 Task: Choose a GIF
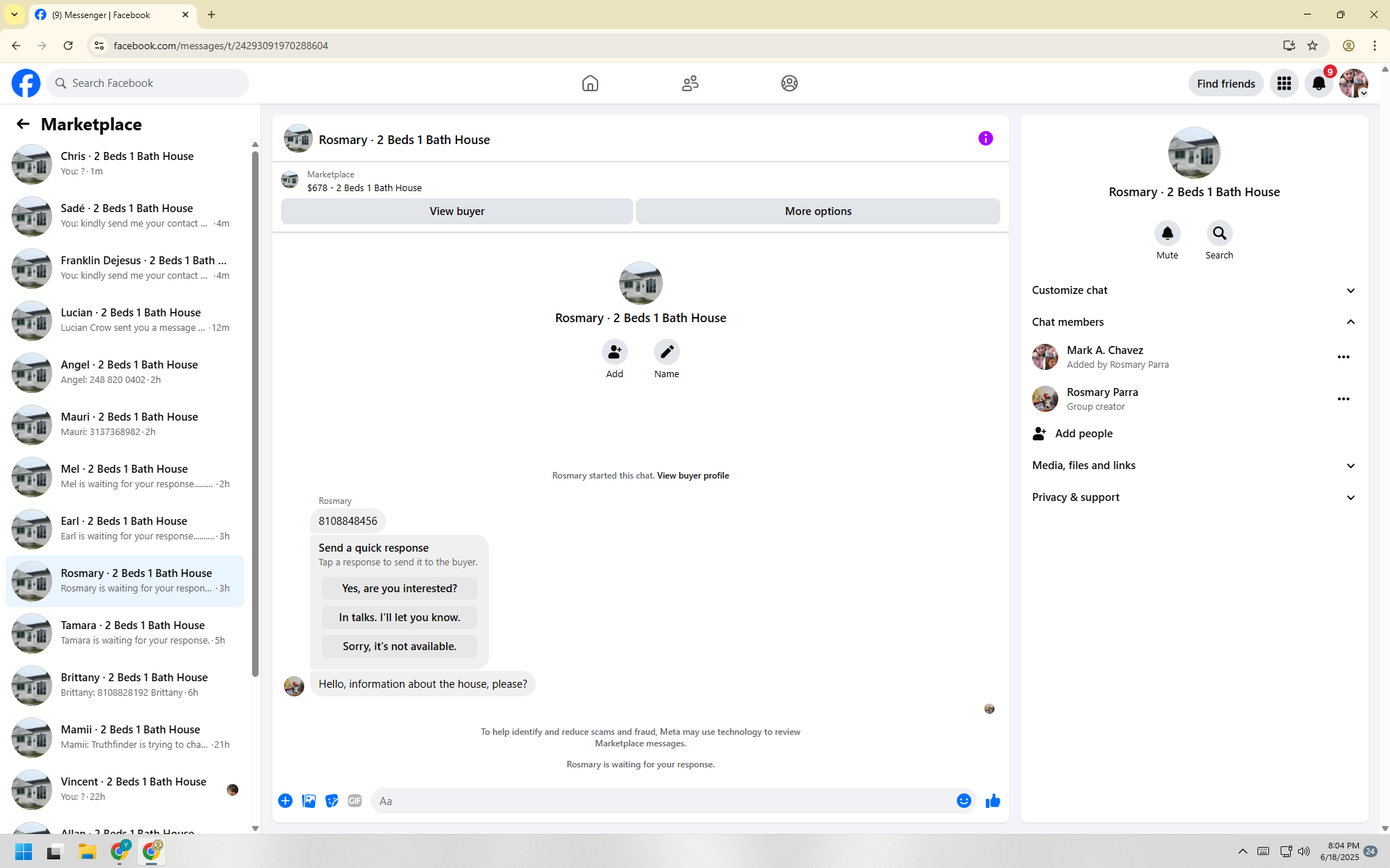(355, 801)
